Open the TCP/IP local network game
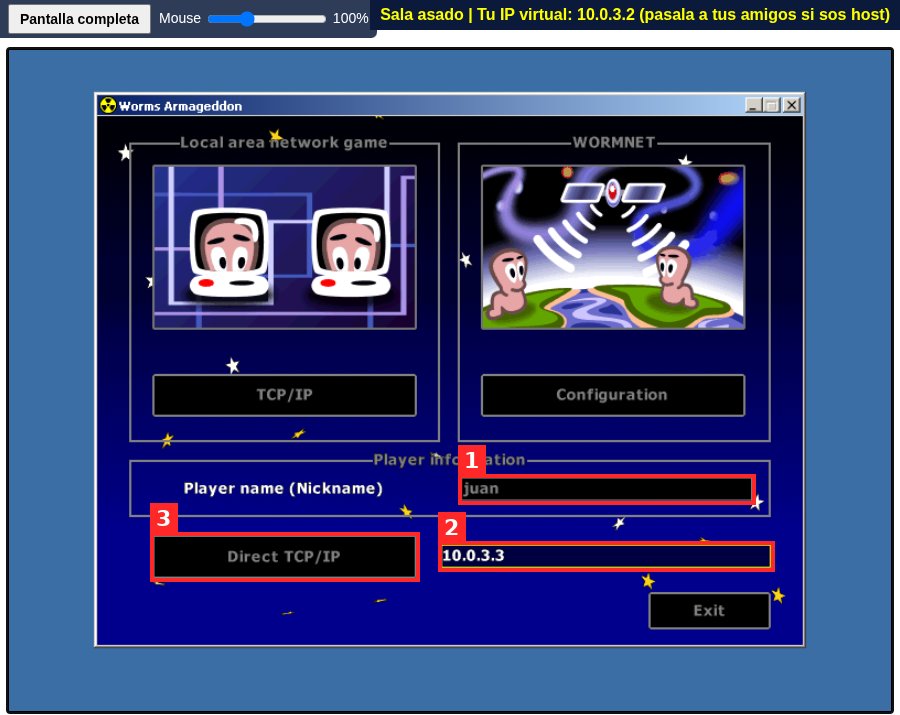 [285, 395]
